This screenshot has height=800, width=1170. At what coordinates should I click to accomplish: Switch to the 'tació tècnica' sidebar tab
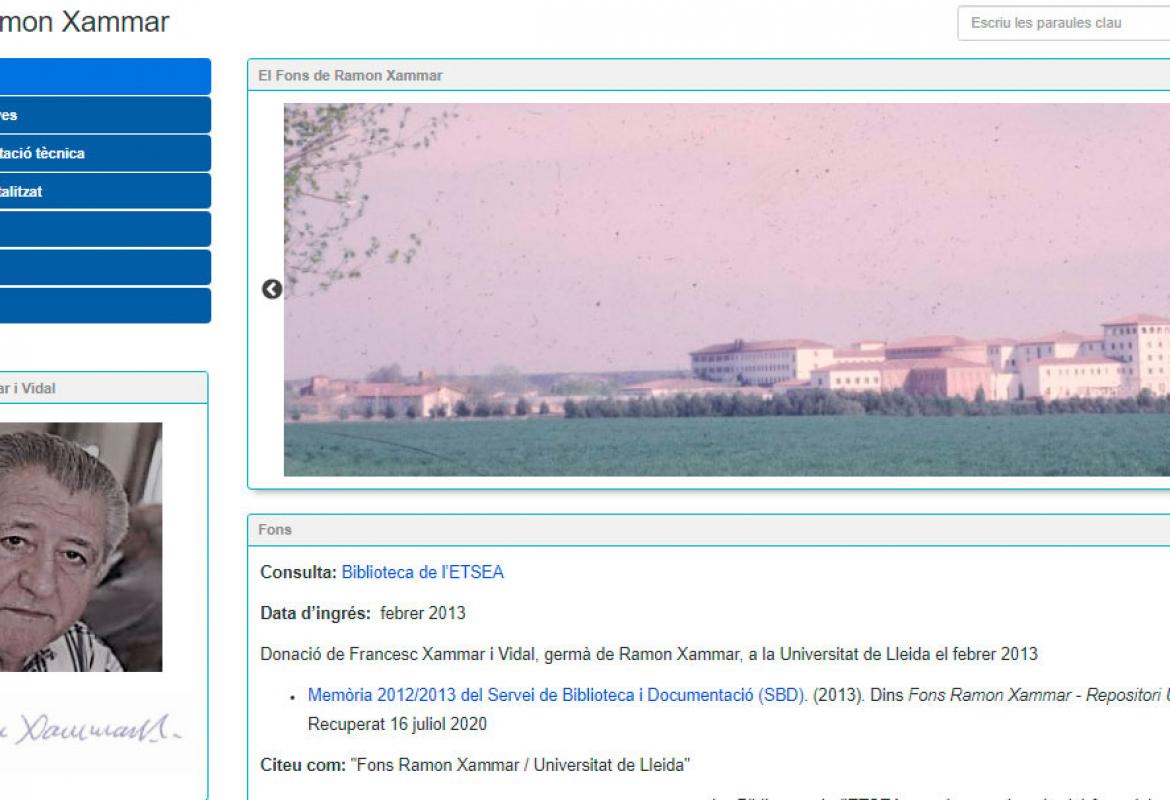(x=104, y=154)
